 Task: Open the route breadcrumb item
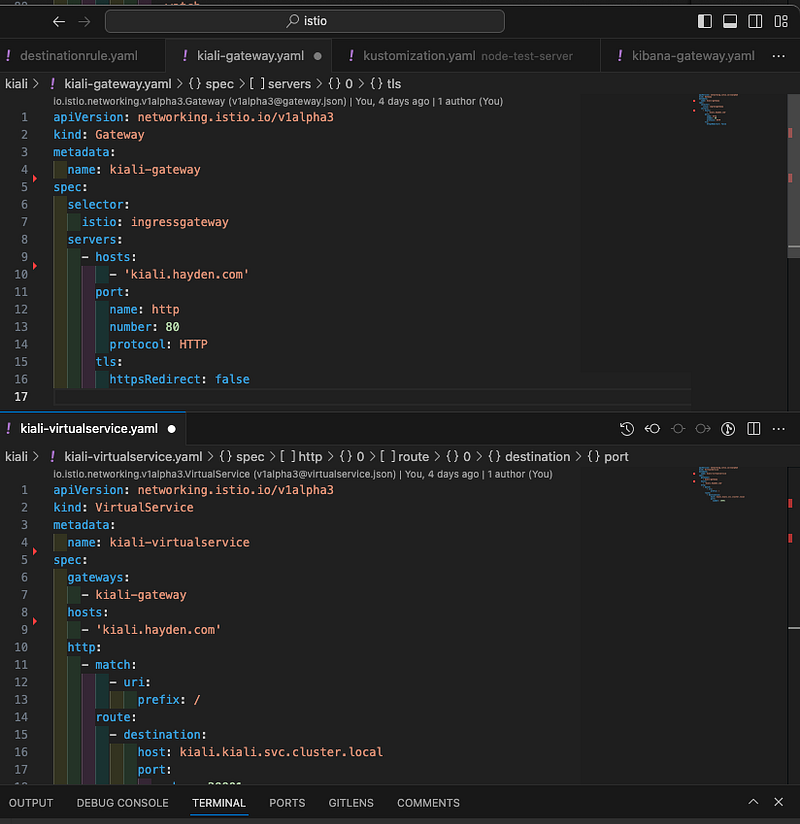click(404, 457)
